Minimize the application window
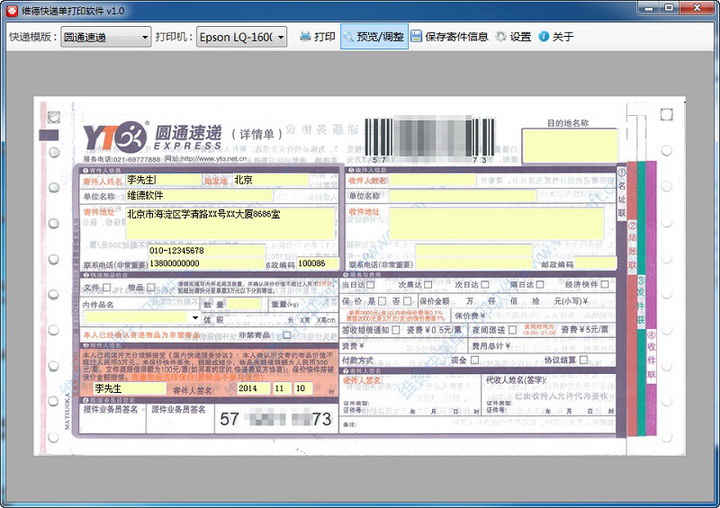720x508 pixels. point(648,8)
